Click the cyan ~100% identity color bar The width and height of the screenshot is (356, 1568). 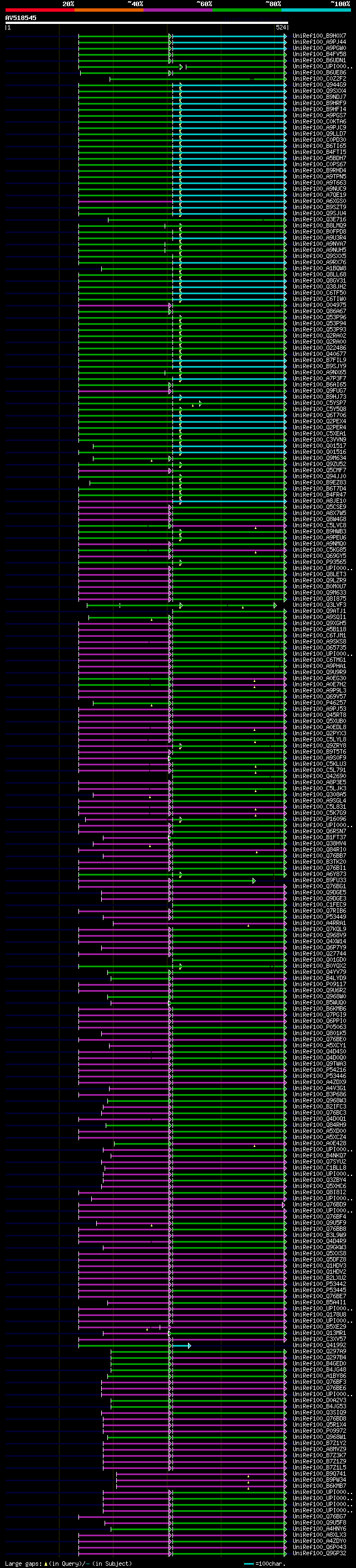tap(316, 10)
